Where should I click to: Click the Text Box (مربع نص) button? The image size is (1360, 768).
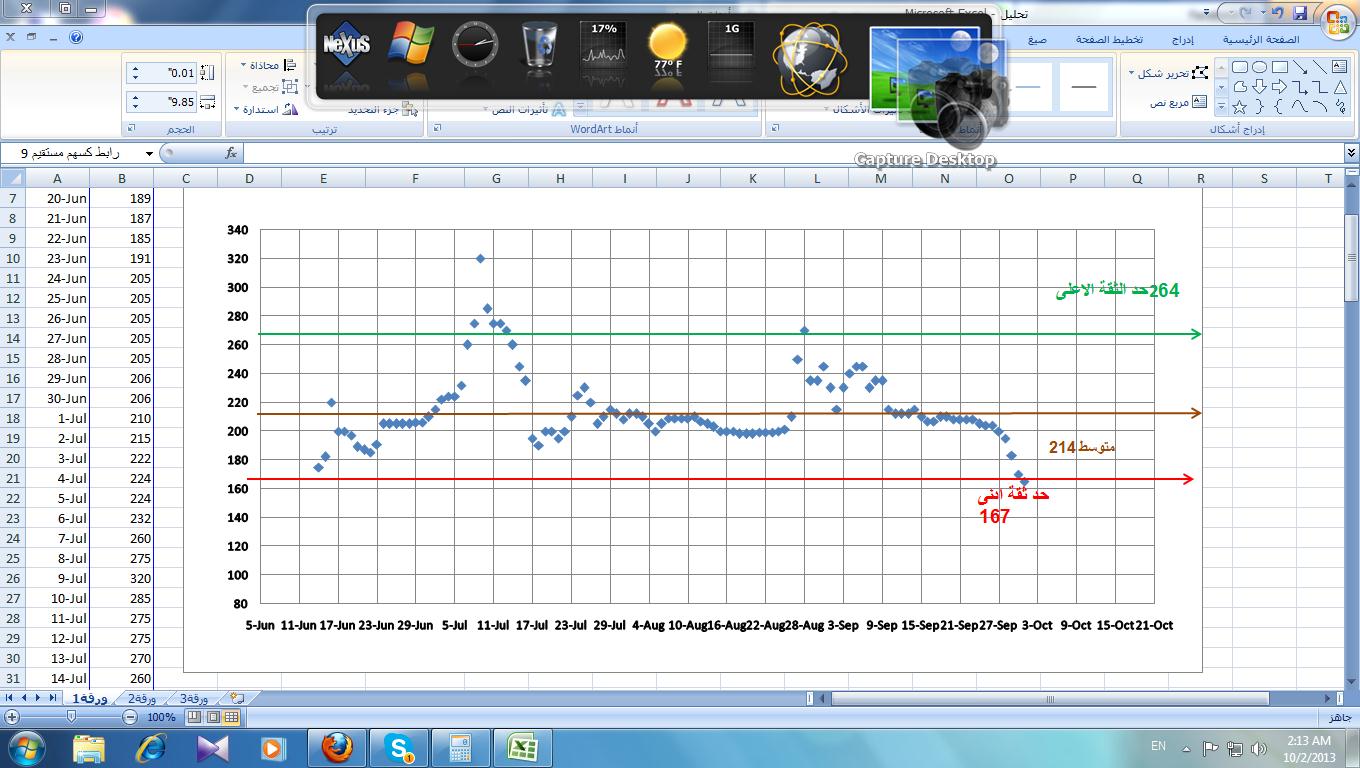tap(1179, 102)
